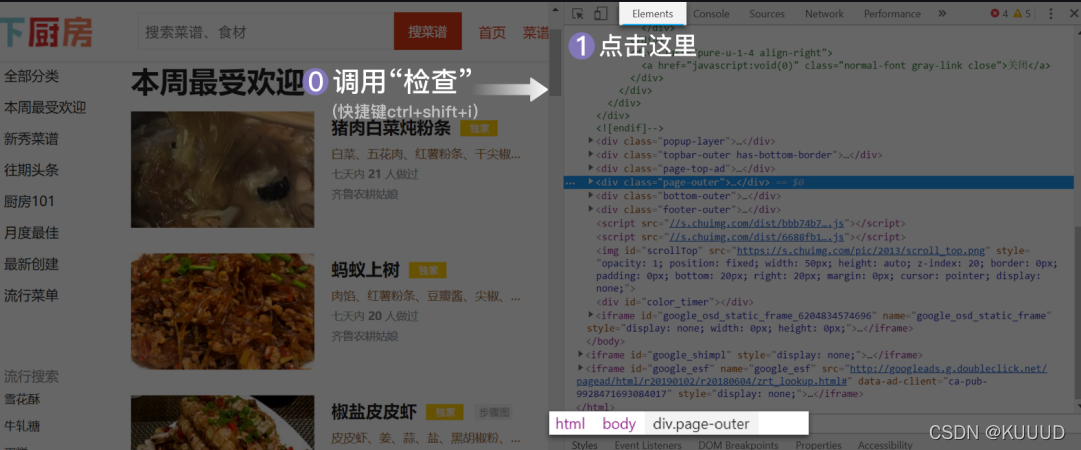Open 流行菜单 in the sidebar

point(31,296)
